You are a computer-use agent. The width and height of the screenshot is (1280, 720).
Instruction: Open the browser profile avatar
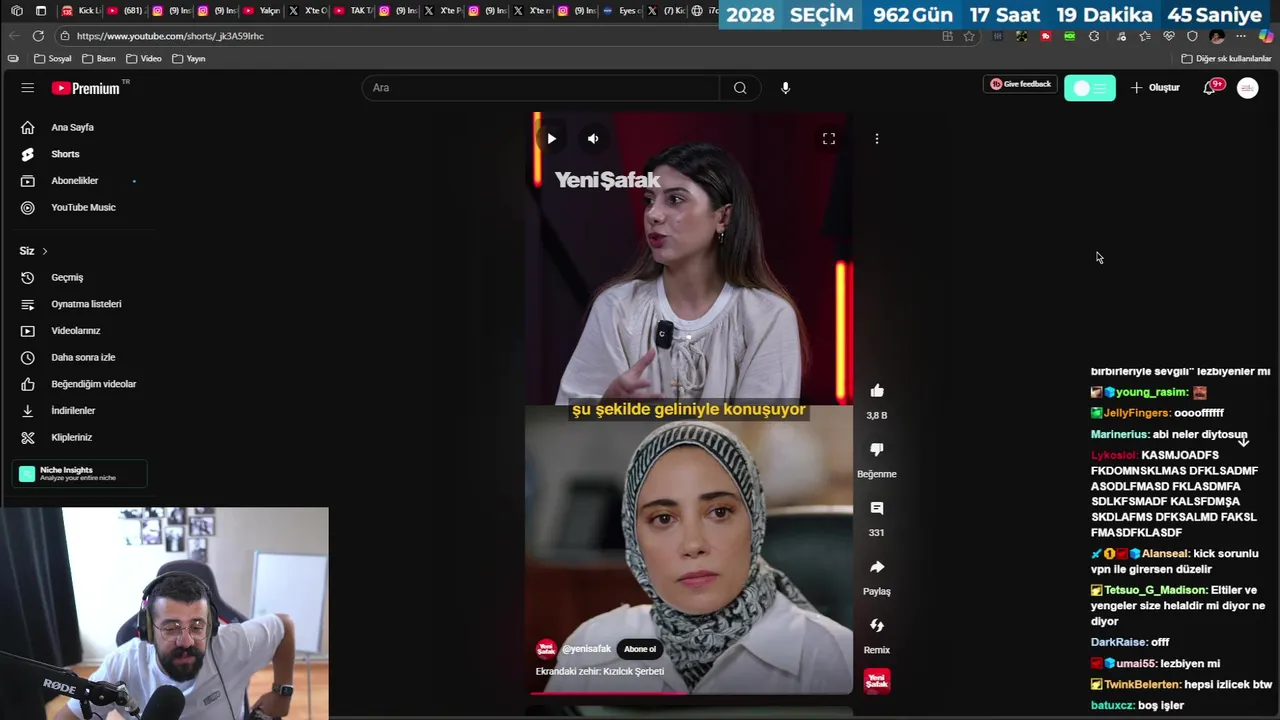point(1217,36)
